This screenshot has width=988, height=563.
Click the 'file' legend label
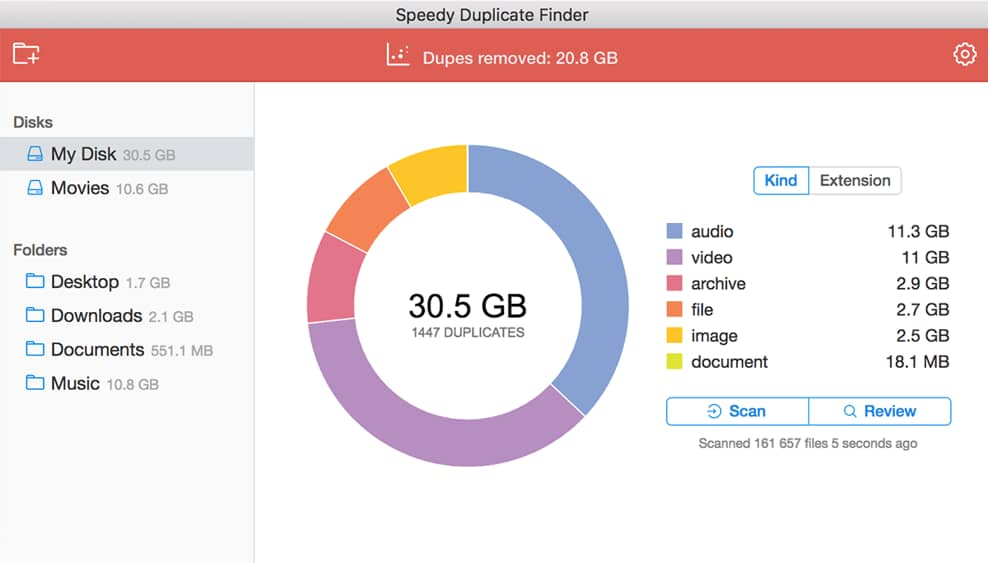point(702,310)
